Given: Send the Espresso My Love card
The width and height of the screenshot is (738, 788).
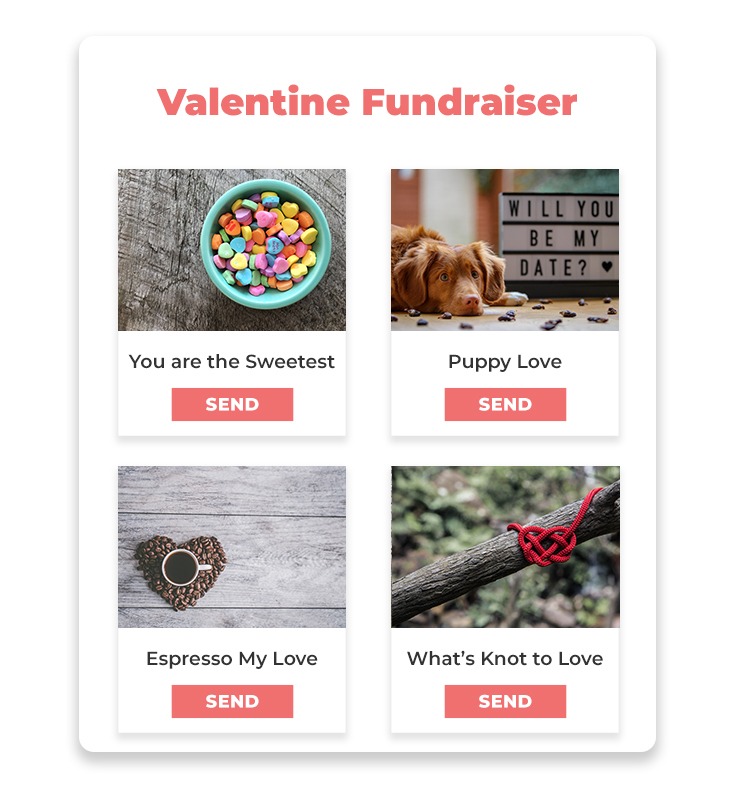Looking at the screenshot, I should click(x=232, y=701).
